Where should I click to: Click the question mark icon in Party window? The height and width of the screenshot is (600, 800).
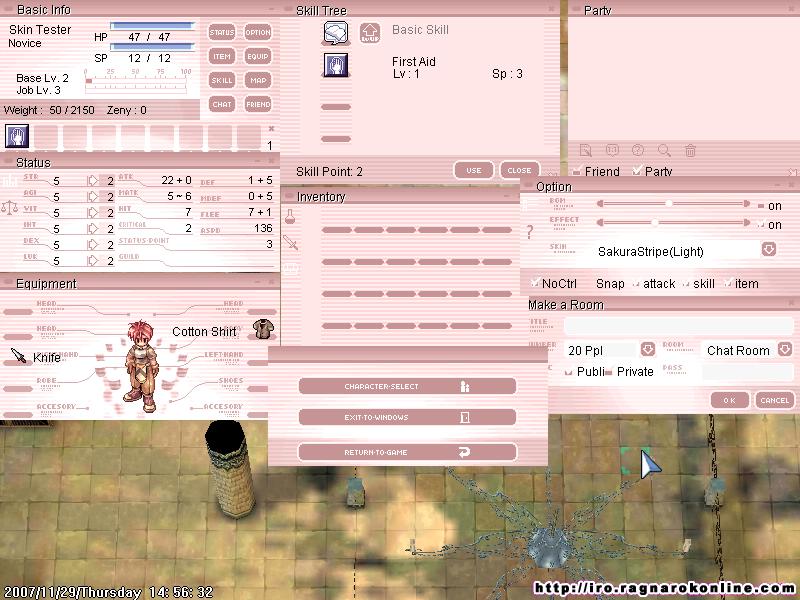point(638,150)
